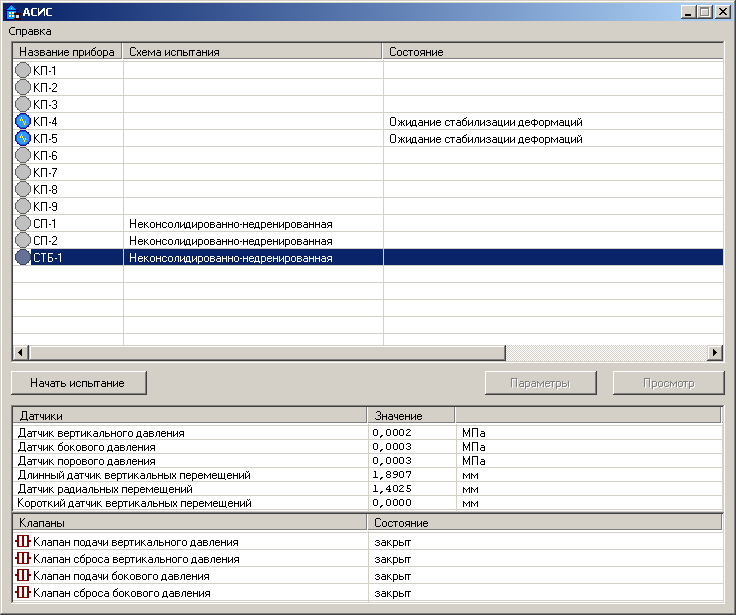The width and height of the screenshot is (736, 615).
Task: Click the value 0,0000
Action: tap(392, 503)
